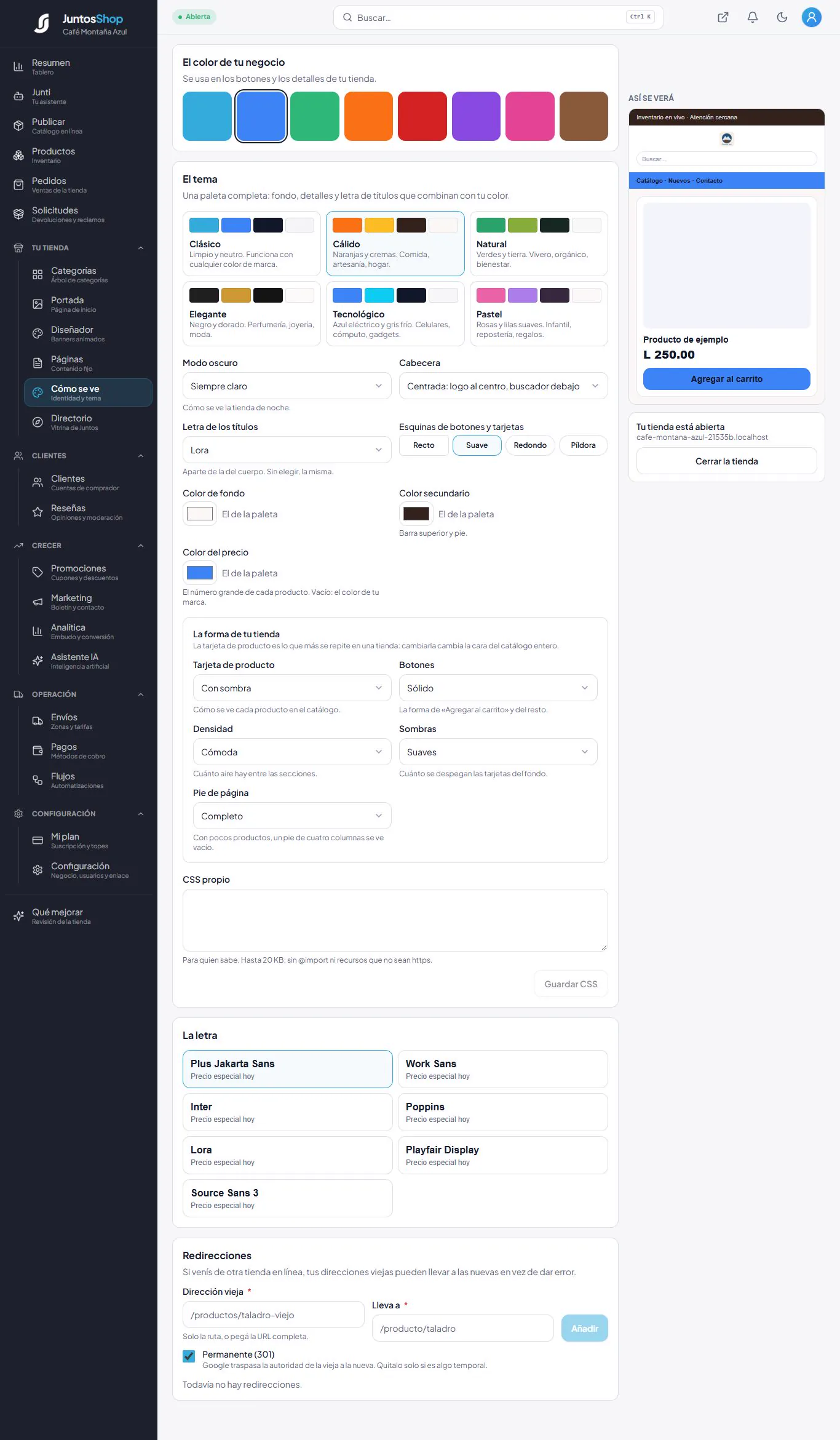Click Cerrar la tienda button
Screen dimensions: 840x1440
[x=726, y=461]
